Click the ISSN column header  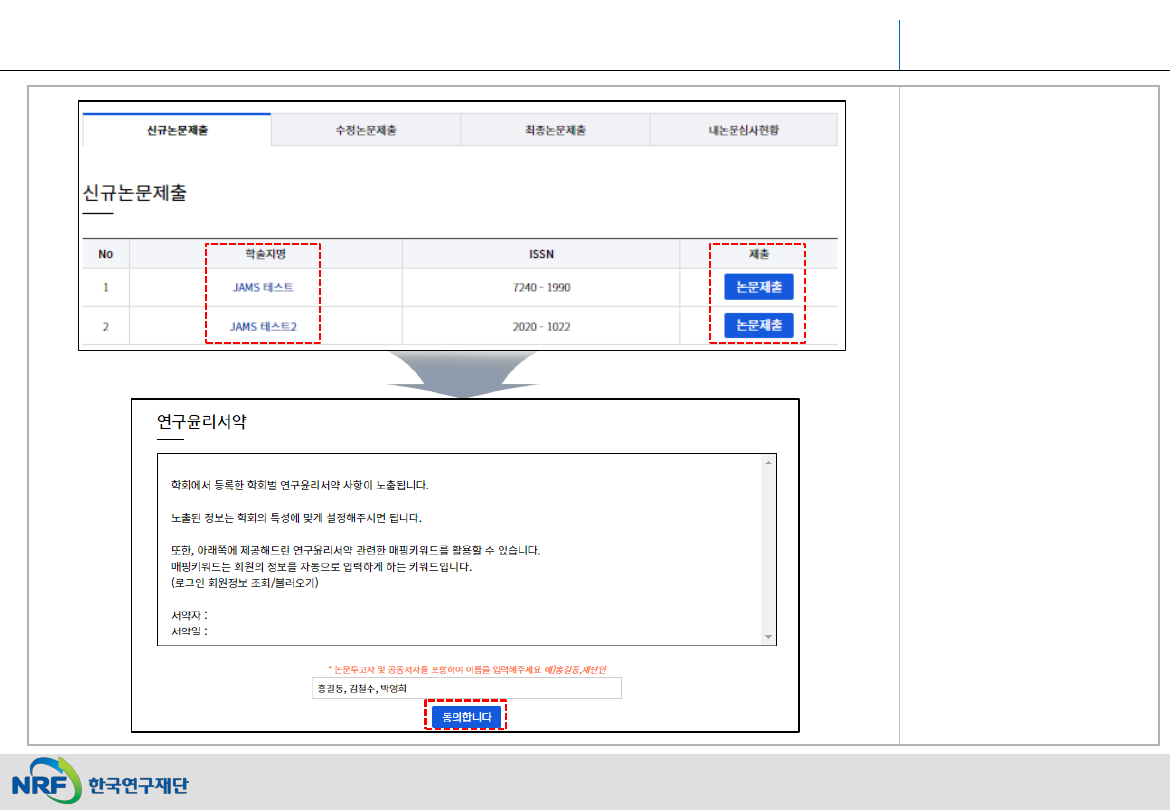click(541, 254)
